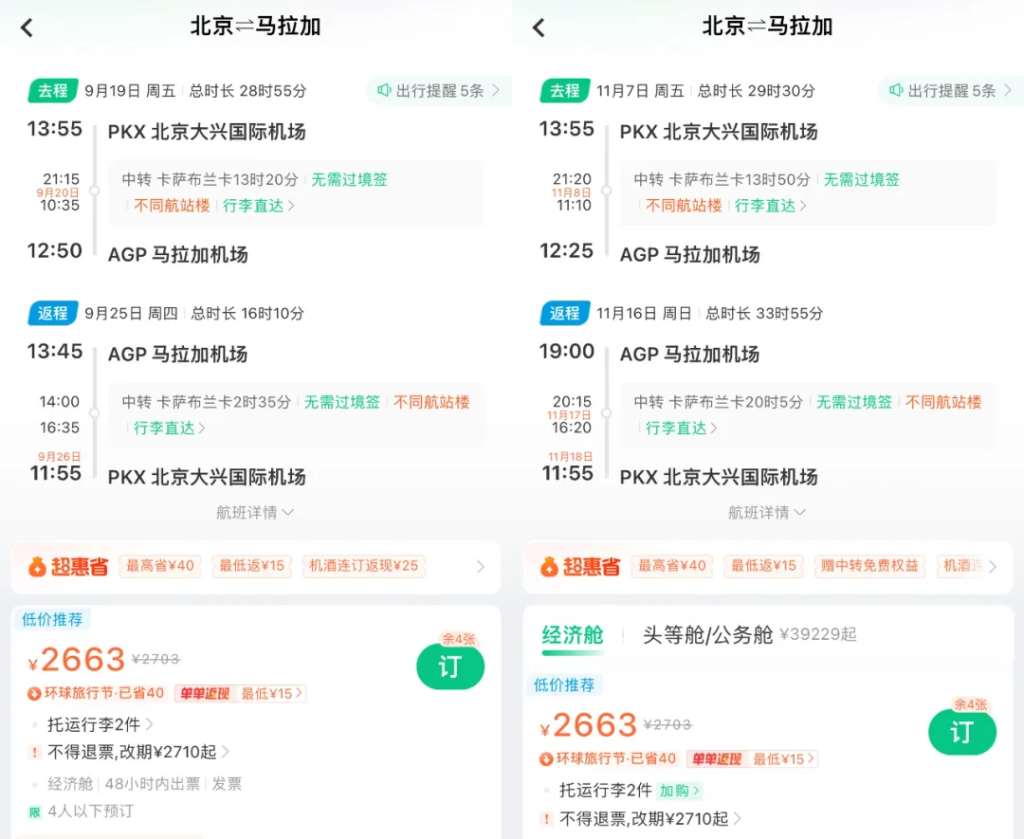Tap 行李直达 under the 20时5分 transfer
Viewport: 1024px width, 839px height.
point(681,428)
